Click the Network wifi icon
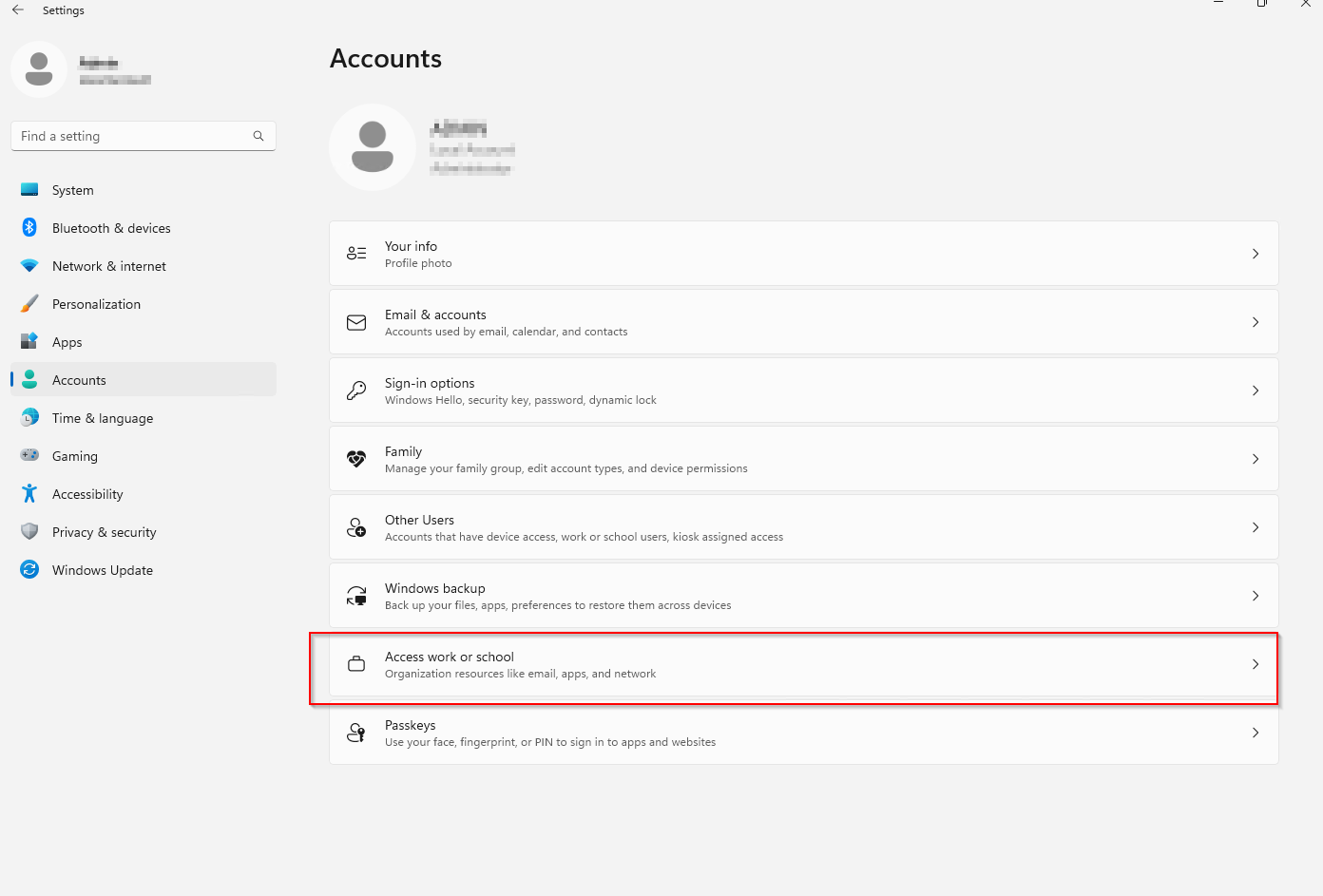1323x896 pixels. click(x=29, y=266)
